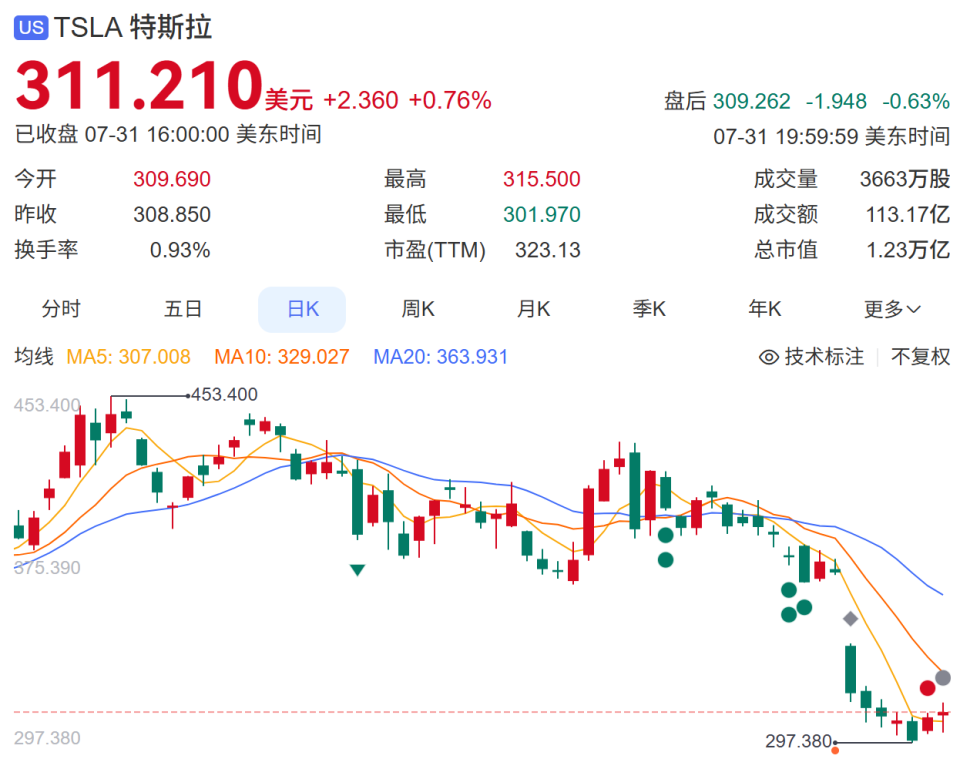Switch to the 分时 tab
Image resolution: width=960 pixels, height=769 pixels.
pos(61,309)
